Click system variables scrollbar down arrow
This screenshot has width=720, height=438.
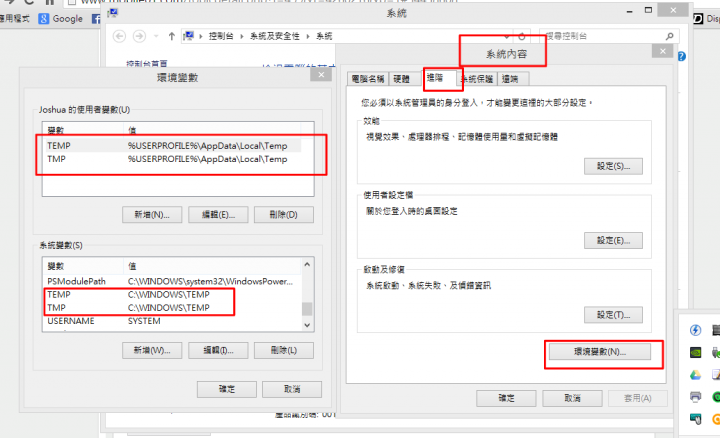[307, 325]
